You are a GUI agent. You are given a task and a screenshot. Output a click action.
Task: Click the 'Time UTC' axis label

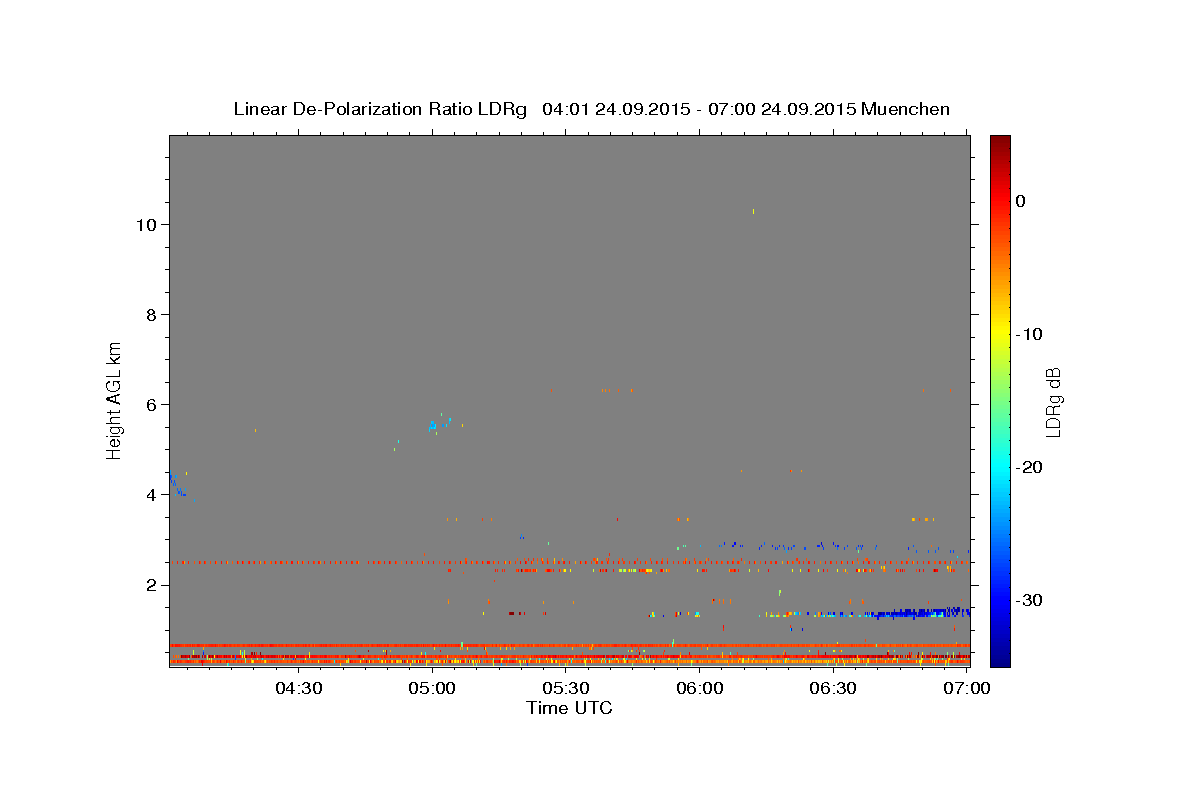pyautogui.click(x=569, y=708)
